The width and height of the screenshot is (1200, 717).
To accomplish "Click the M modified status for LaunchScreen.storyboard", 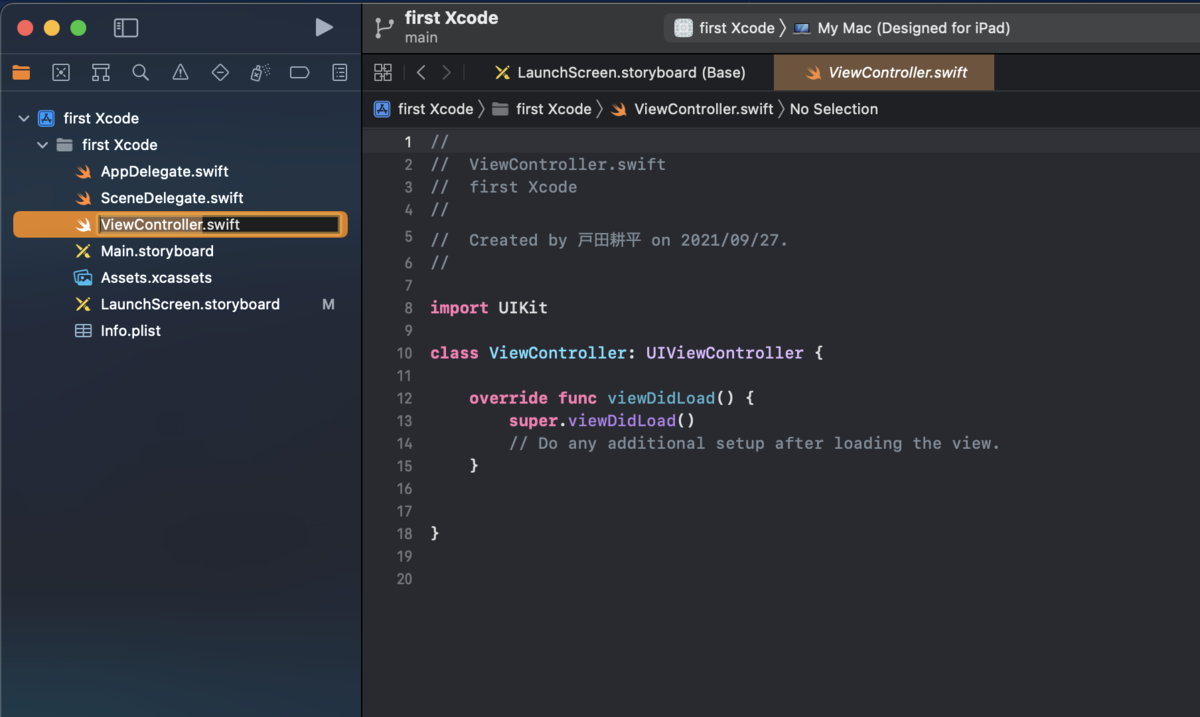I will point(328,304).
